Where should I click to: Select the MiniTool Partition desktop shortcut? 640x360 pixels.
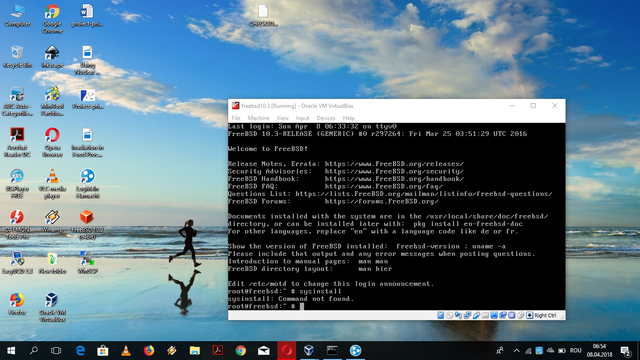coord(52,101)
